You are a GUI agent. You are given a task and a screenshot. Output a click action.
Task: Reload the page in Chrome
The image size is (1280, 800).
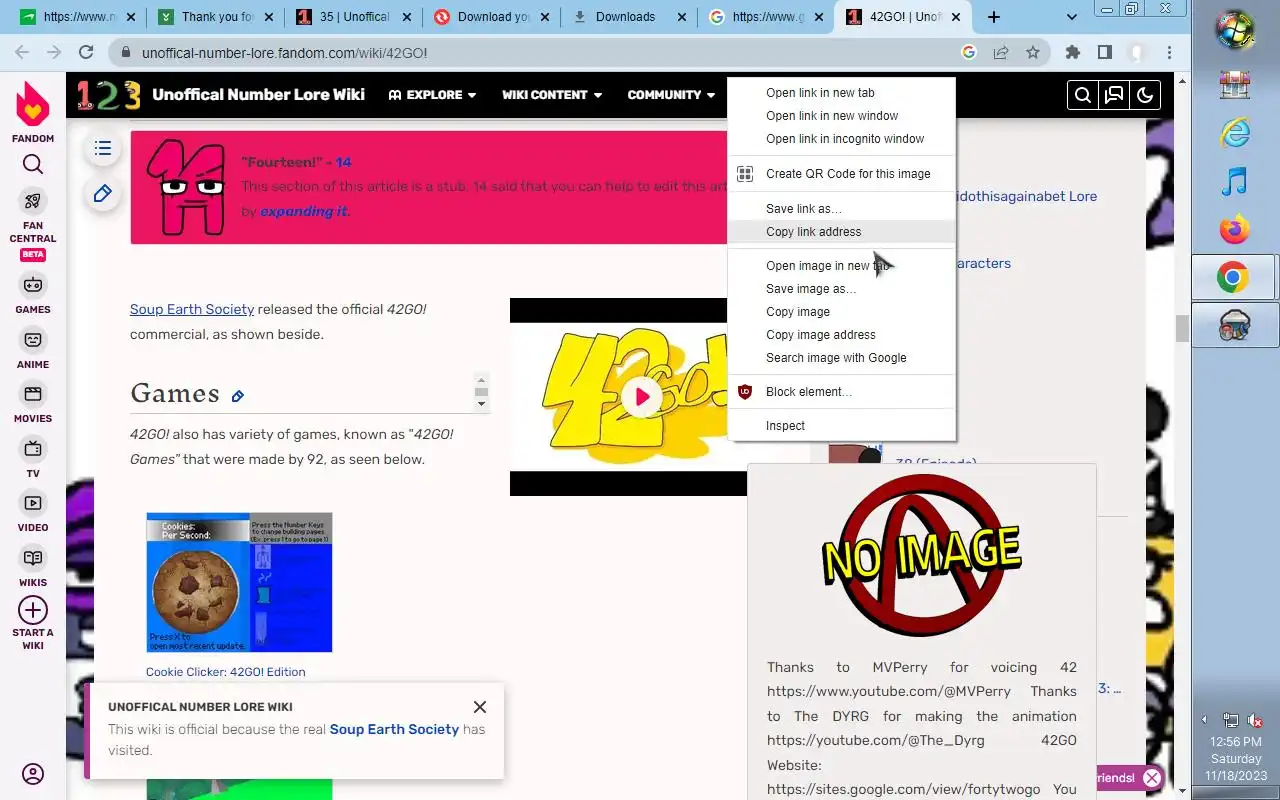coord(86,53)
